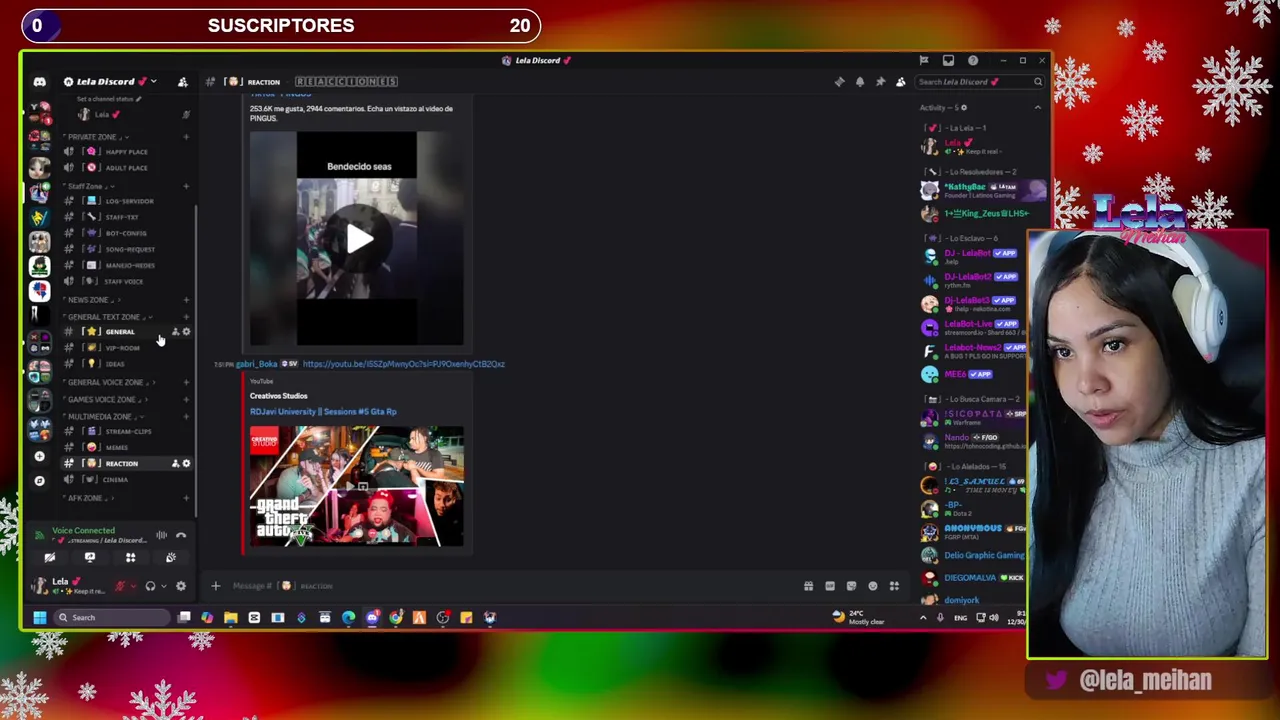Expand the GAMES VOICE ZONE category

[x=105, y=399]
